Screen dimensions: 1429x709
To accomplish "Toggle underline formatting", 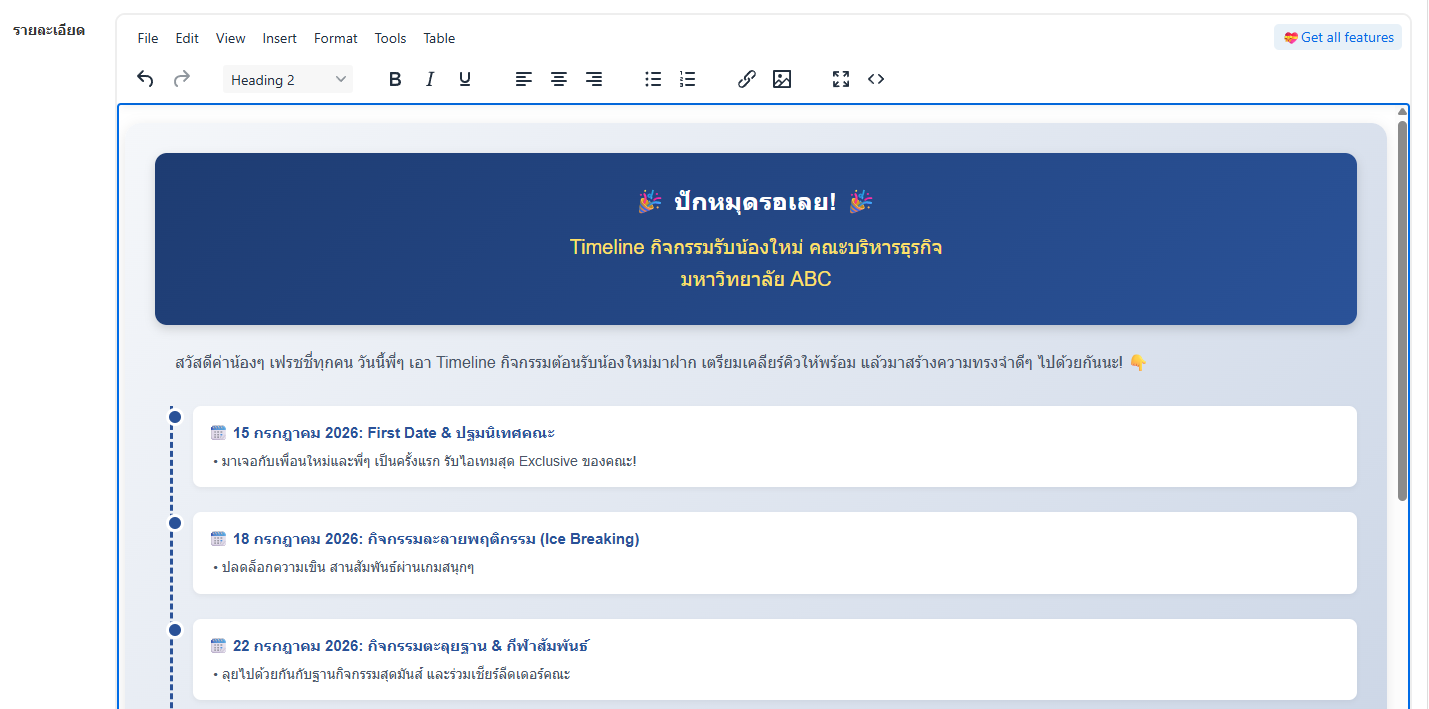I will coord(465,79).
